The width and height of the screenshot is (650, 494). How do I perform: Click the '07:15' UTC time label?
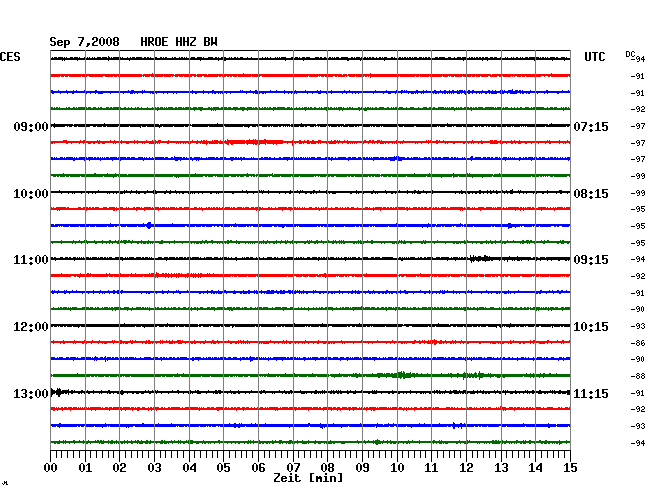click(x=591, y=126)
